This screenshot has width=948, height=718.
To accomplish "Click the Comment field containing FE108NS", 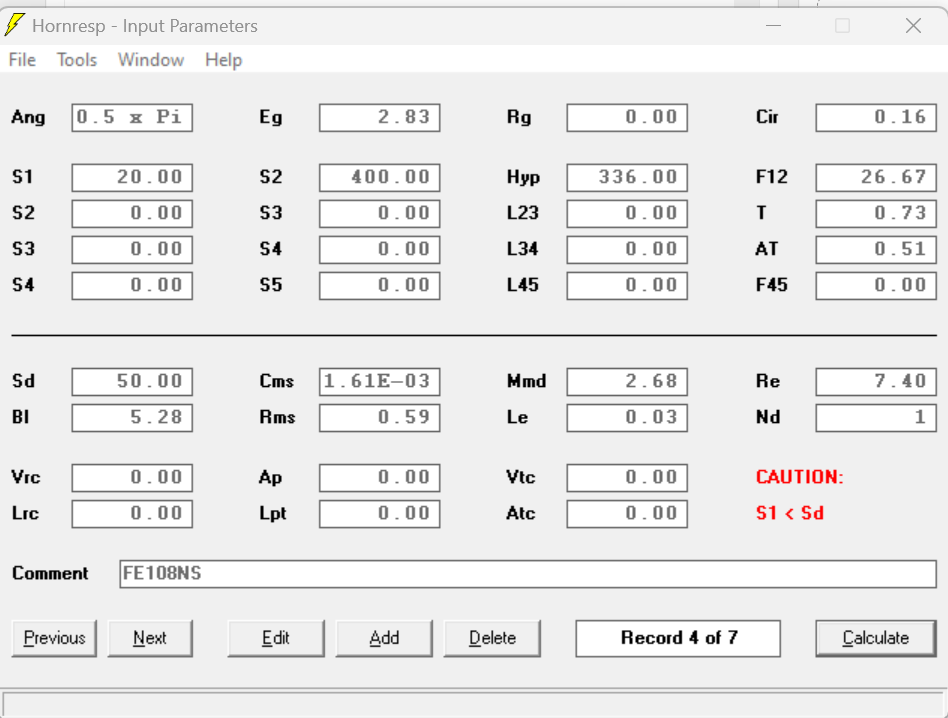I will pyautogui.click(x=528, y=574).
